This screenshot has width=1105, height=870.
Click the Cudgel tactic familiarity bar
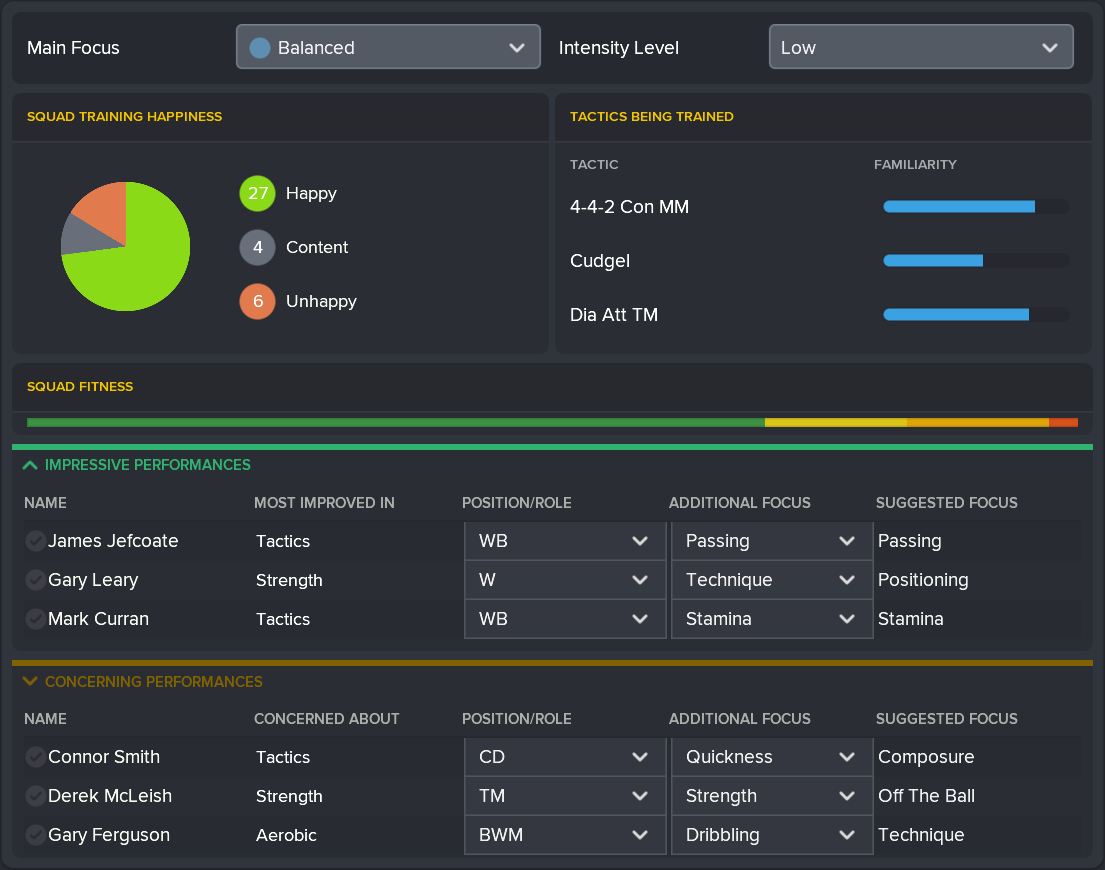coord(975,261)
